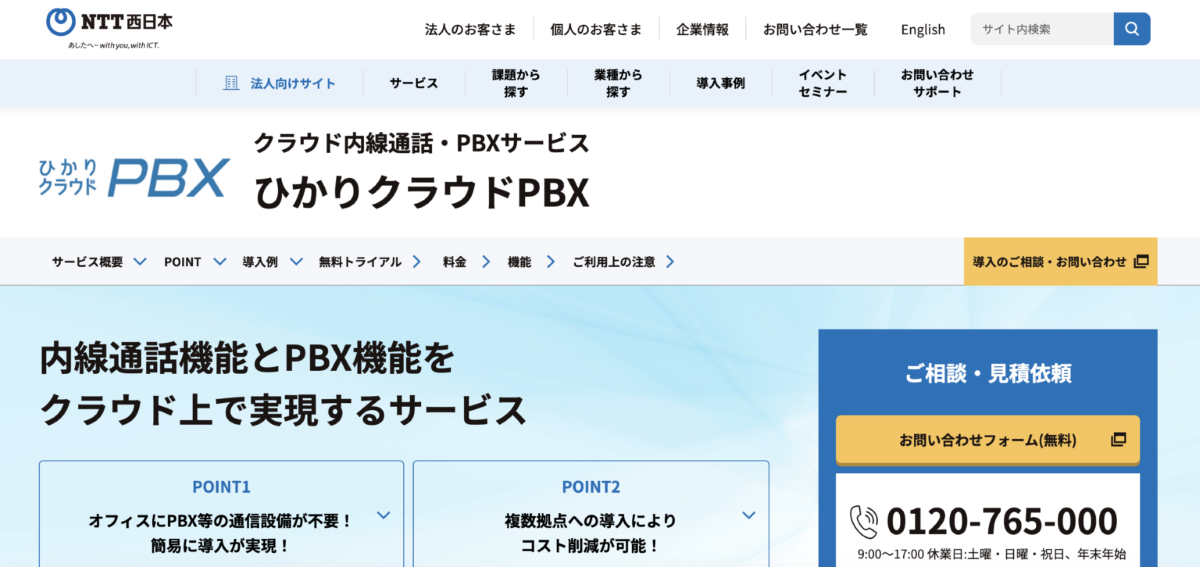Click 導入のご相談・お問い合わせ yellow button

(1061, 262)
